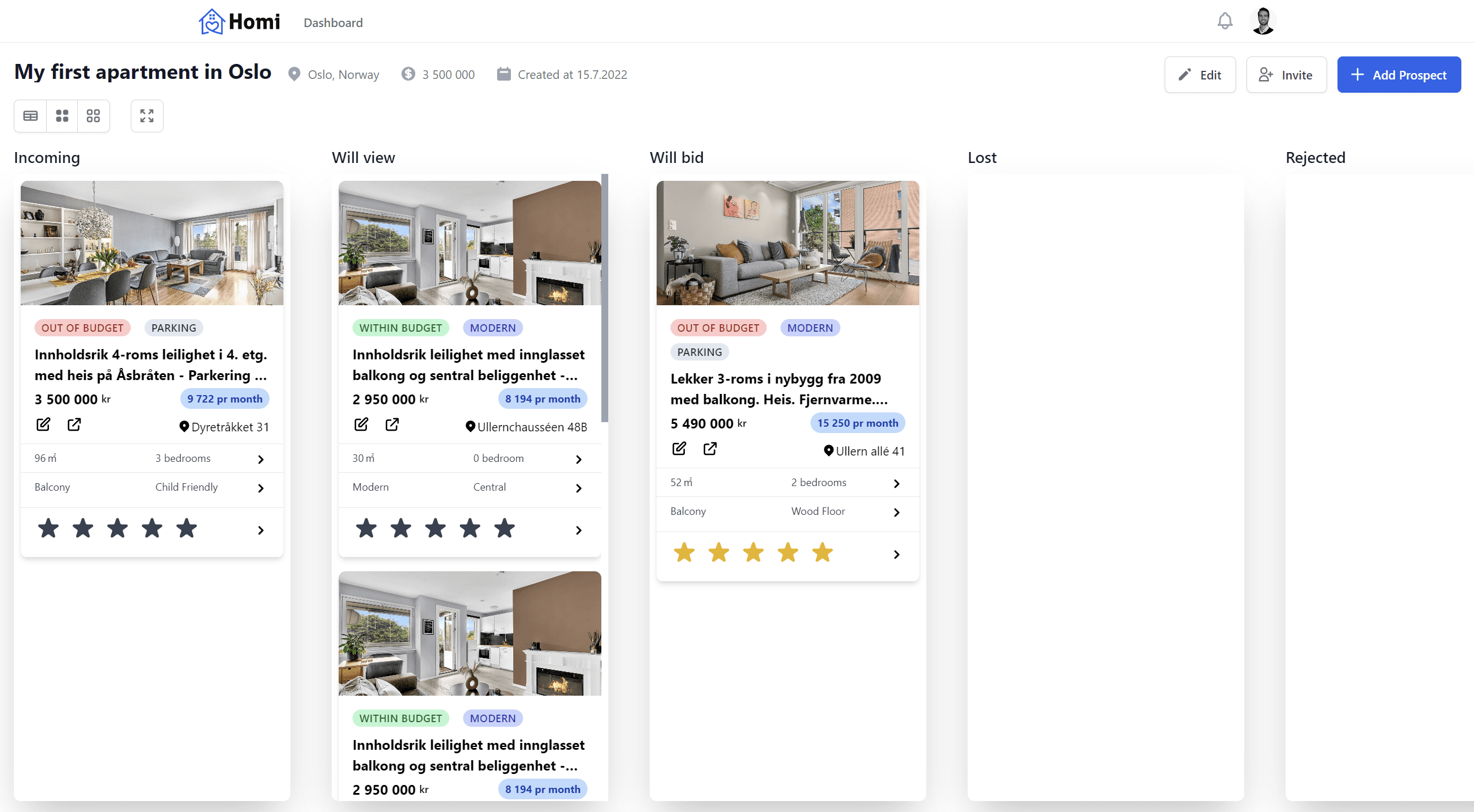Open the user profile avatar

[x=1263, y=21]
